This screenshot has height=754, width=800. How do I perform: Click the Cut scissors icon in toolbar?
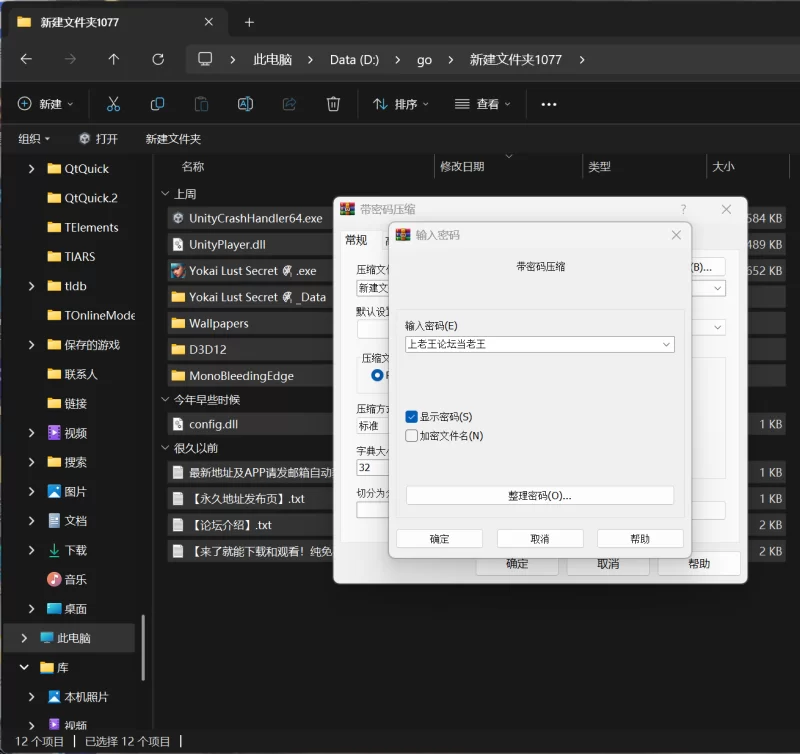[x=113, y=104]
